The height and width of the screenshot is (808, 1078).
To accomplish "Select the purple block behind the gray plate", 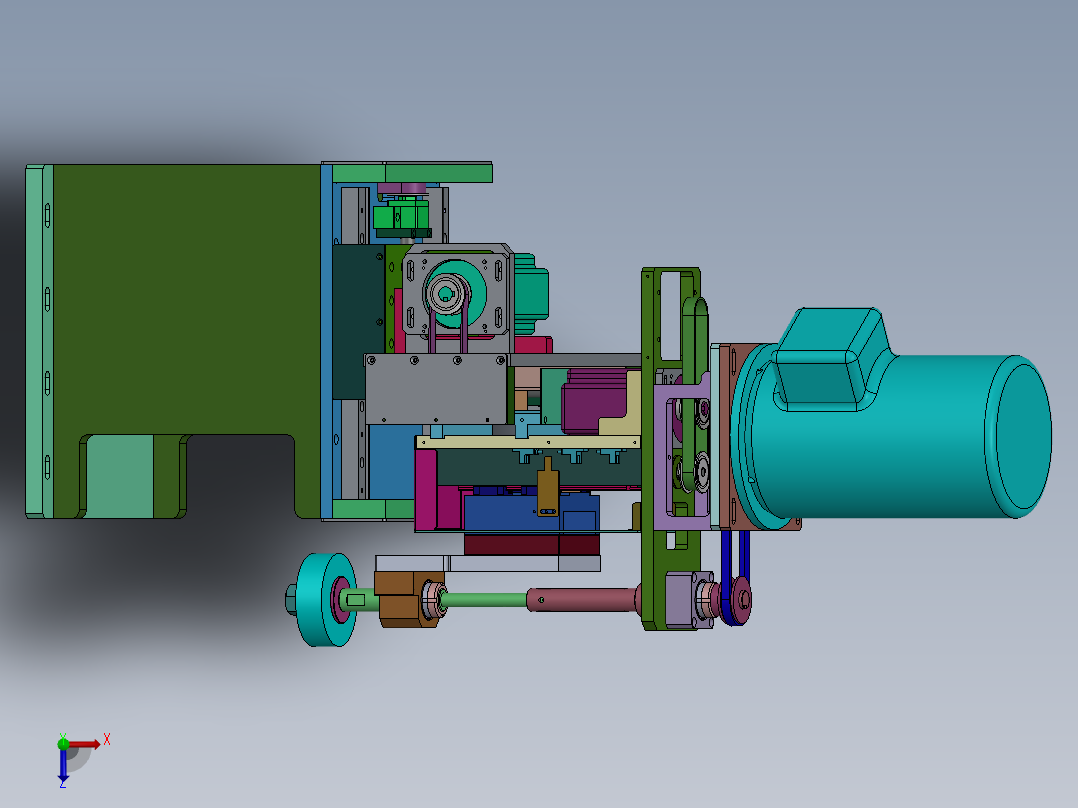I will pos(595,402).
